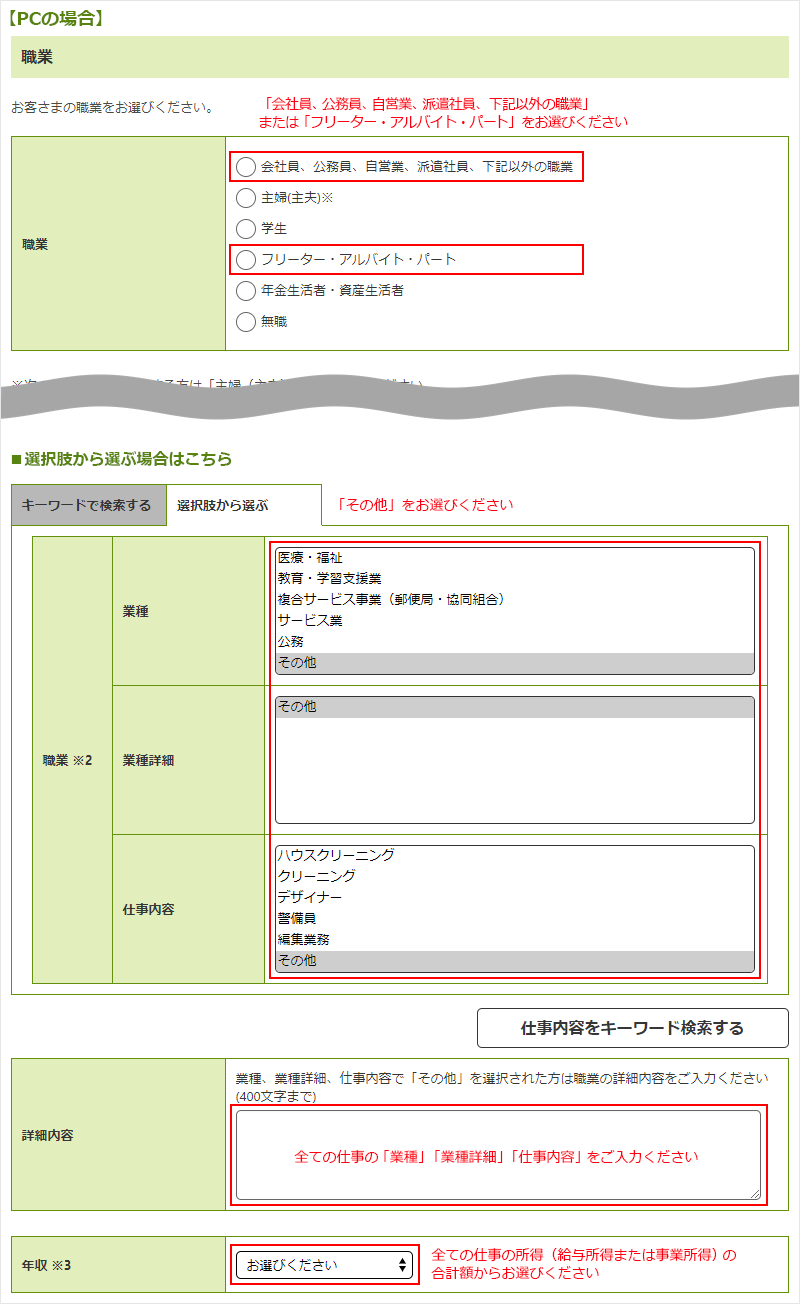Open the 選択肢から選ぶ tab

223,505
